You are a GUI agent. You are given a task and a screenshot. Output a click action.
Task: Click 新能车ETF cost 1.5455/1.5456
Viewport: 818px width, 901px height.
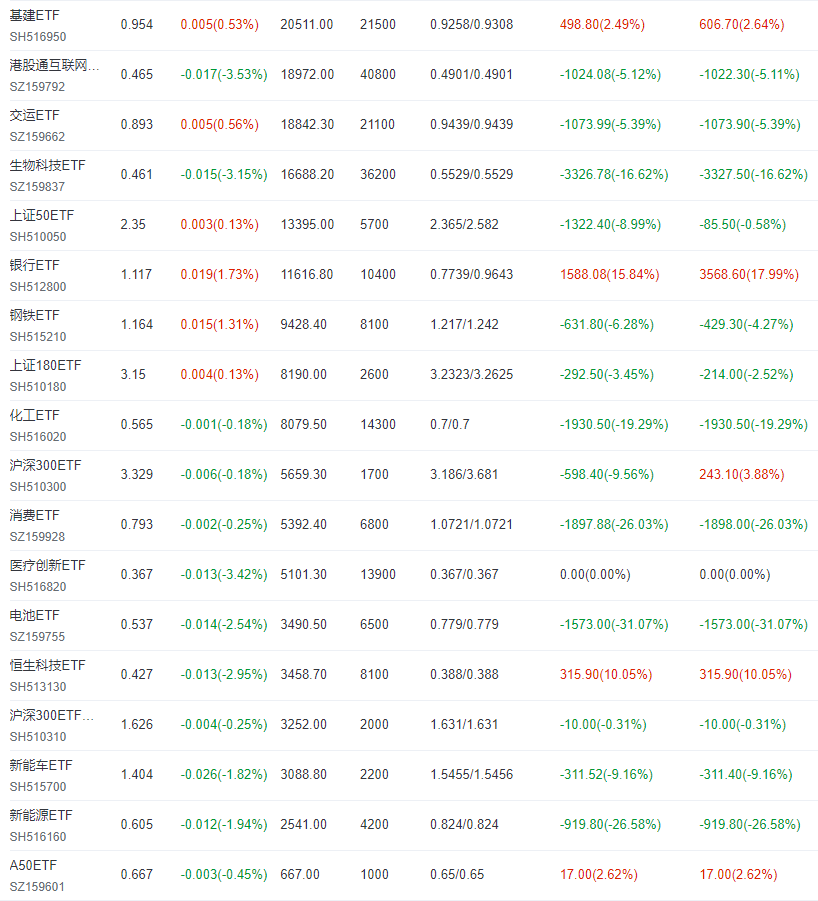(x=472, y=775)
